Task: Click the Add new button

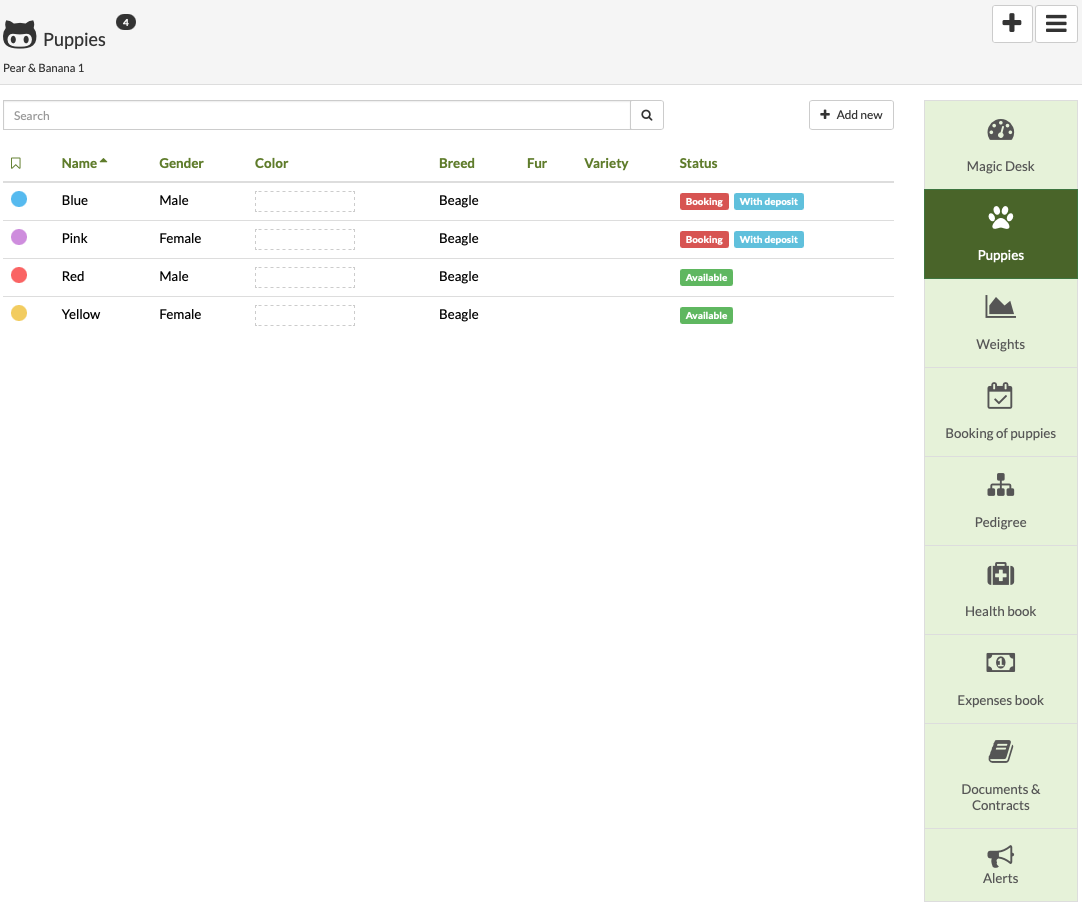Action: coord(851,115)
